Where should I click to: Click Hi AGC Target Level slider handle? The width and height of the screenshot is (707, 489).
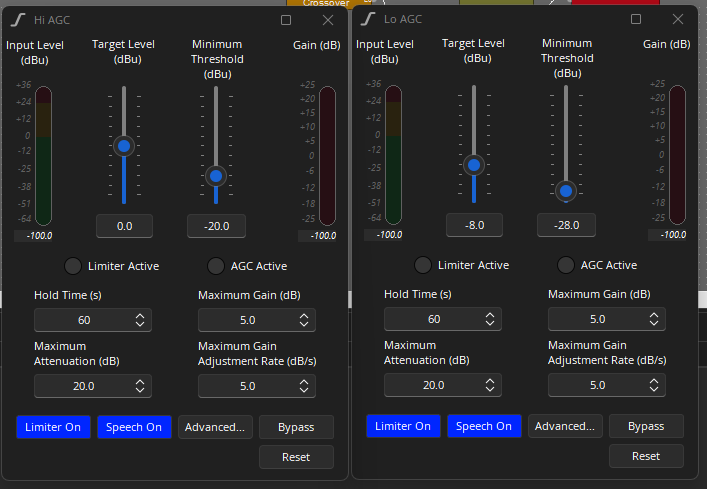click(x=124, y=146)
